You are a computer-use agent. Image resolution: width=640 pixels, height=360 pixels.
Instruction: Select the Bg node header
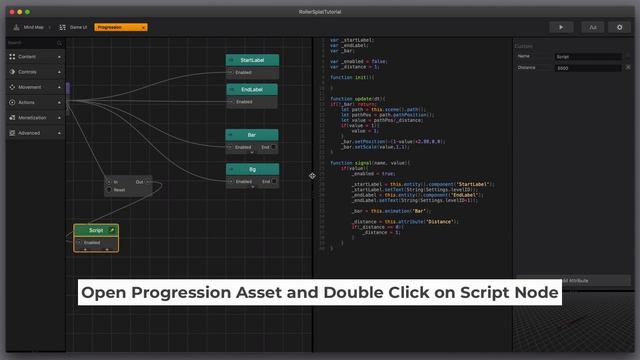(x=252, y=169)
